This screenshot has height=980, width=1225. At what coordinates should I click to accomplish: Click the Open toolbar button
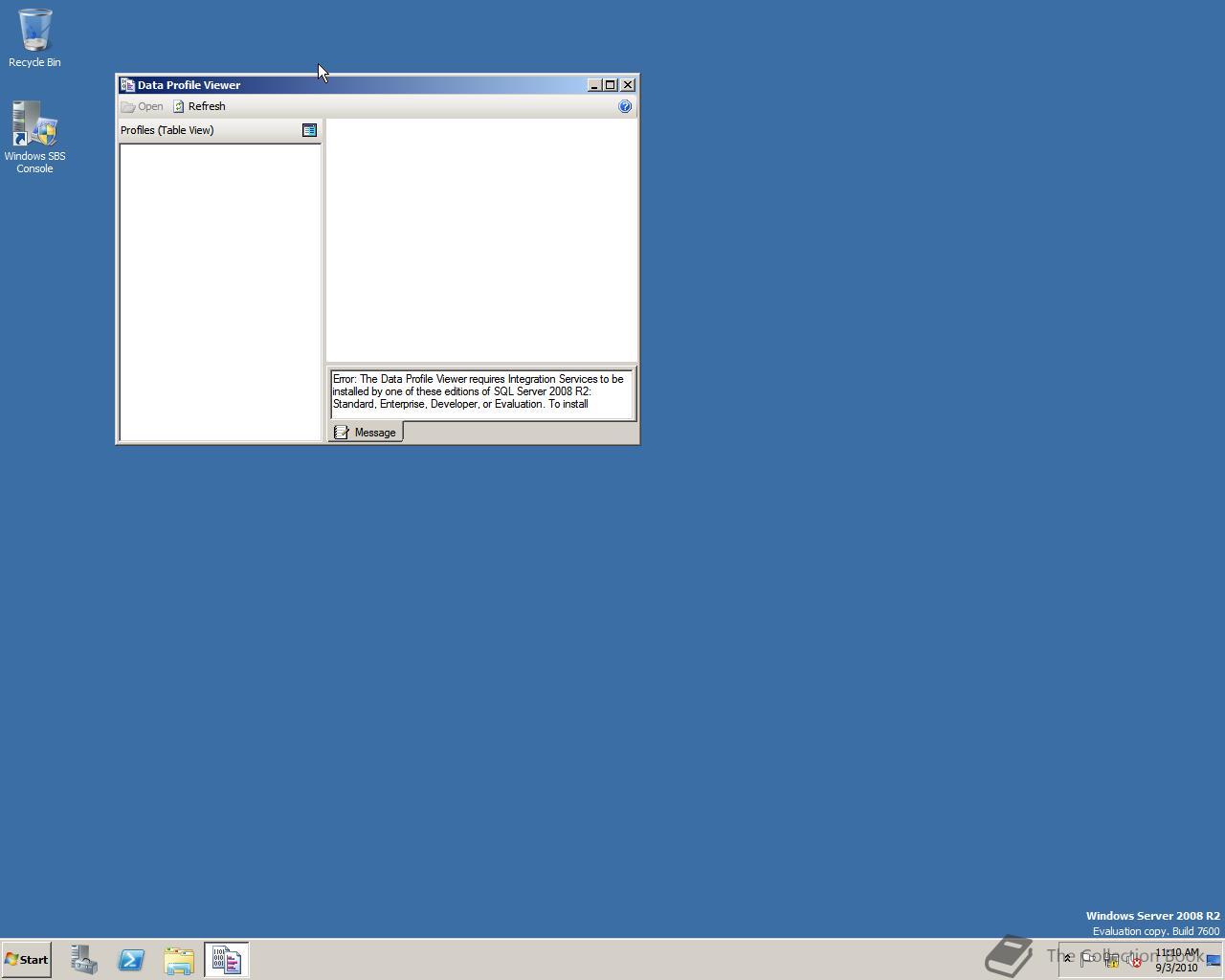tap(143, 106)
